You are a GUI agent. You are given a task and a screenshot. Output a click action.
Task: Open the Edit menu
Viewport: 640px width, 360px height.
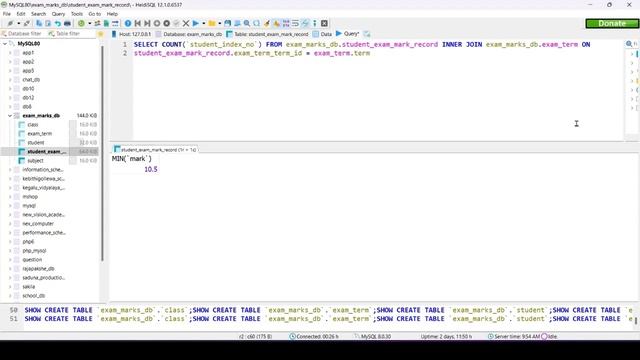(21, 14)
